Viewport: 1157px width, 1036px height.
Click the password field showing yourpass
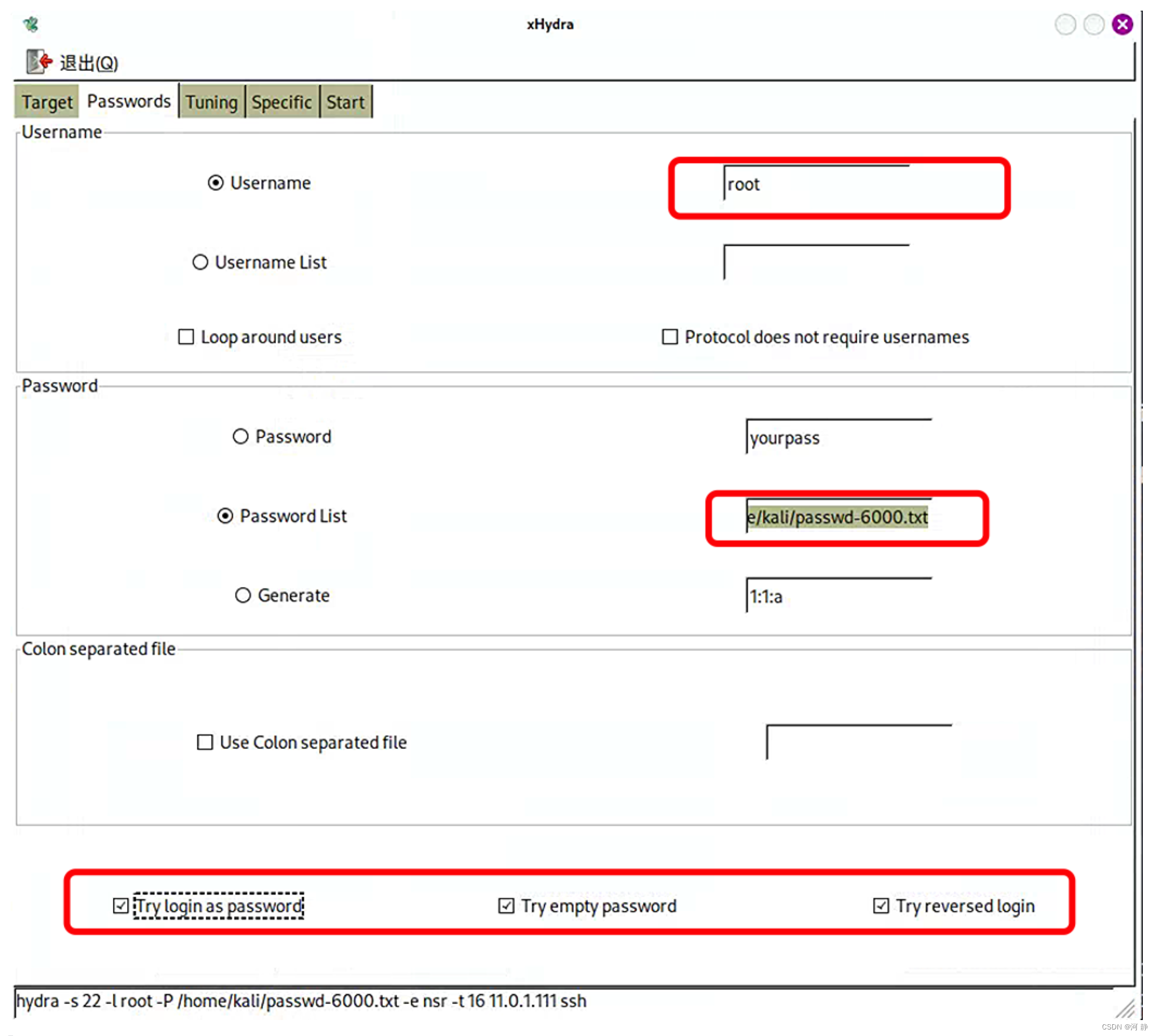coord(838,437)
